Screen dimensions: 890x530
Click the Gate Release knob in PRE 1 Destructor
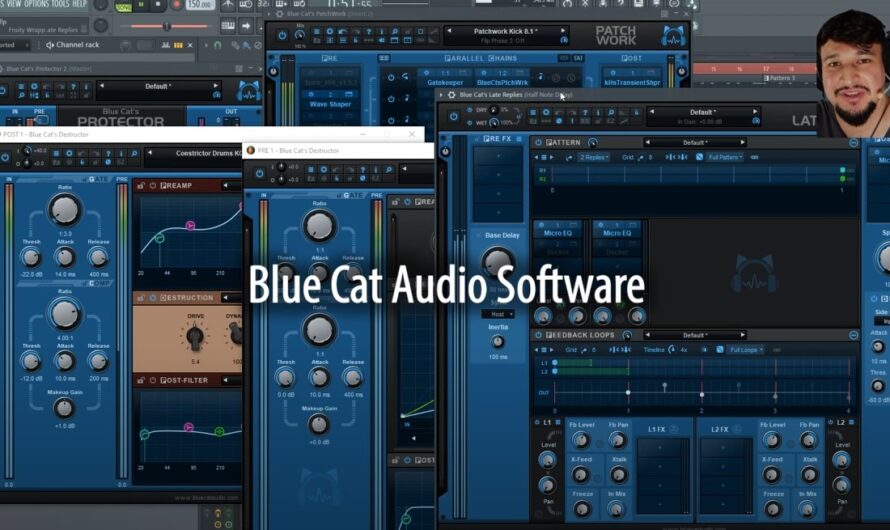[352, 273]
